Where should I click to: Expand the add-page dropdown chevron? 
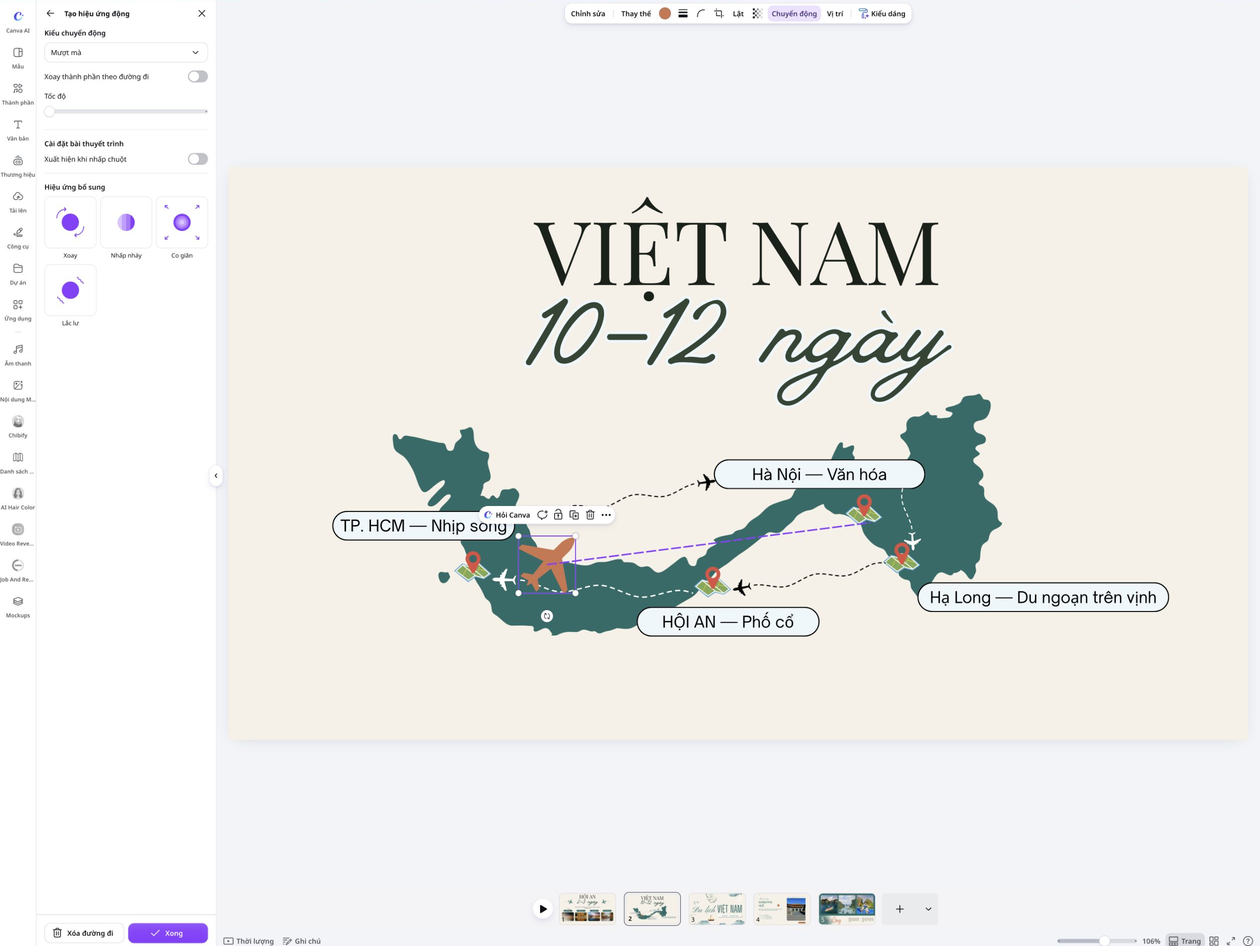coord(928,909)
